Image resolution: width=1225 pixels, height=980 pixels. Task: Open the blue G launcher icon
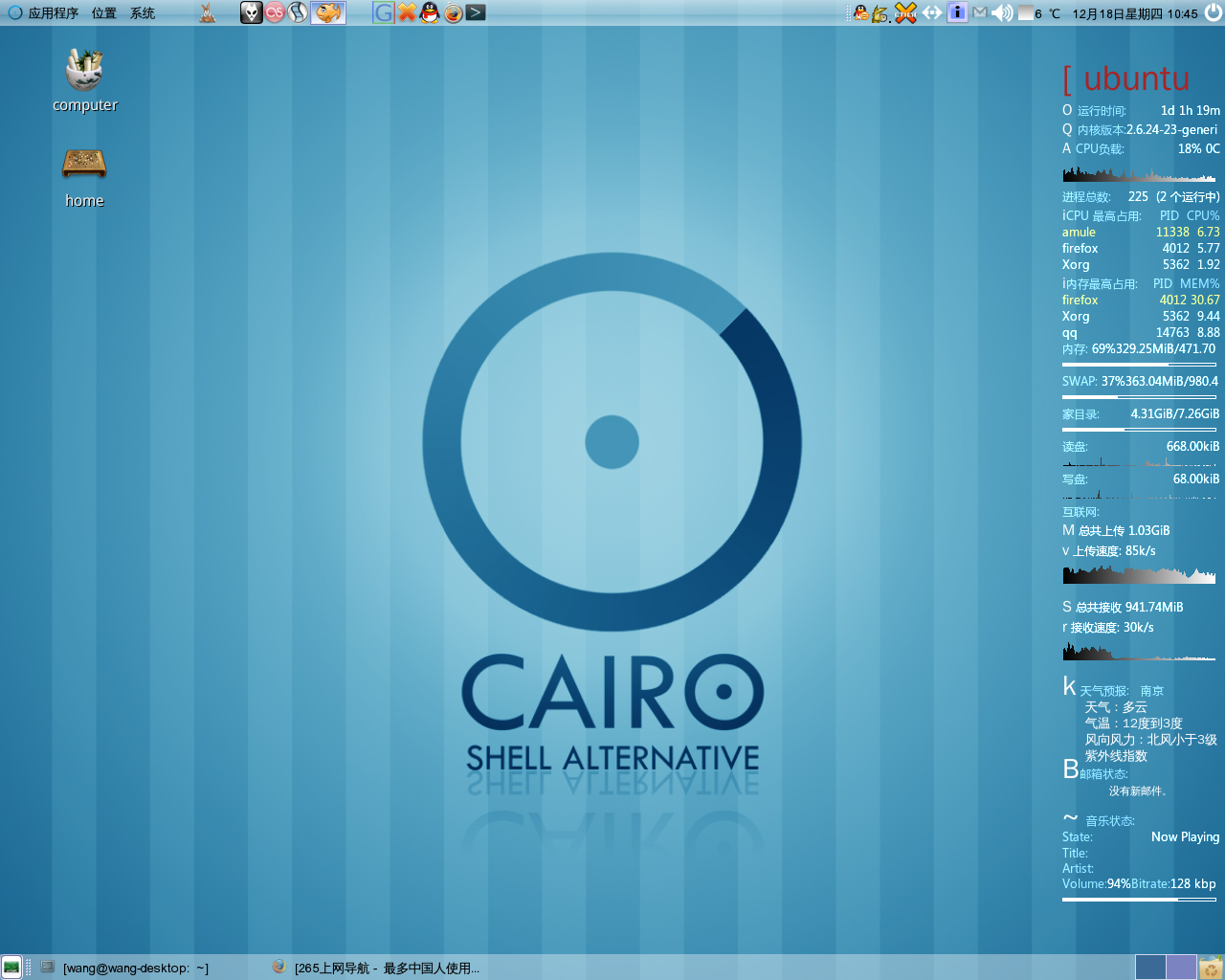383,12
